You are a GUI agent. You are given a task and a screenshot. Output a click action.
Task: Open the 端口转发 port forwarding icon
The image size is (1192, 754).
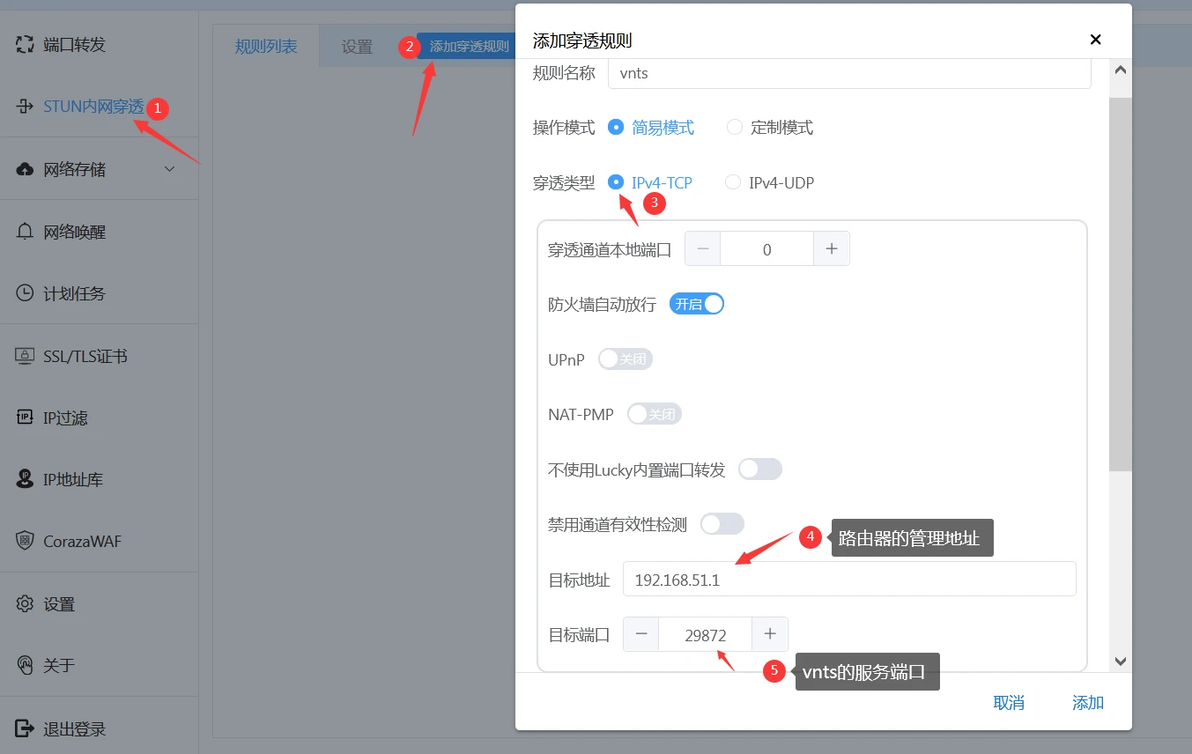(x=25, y=44)
